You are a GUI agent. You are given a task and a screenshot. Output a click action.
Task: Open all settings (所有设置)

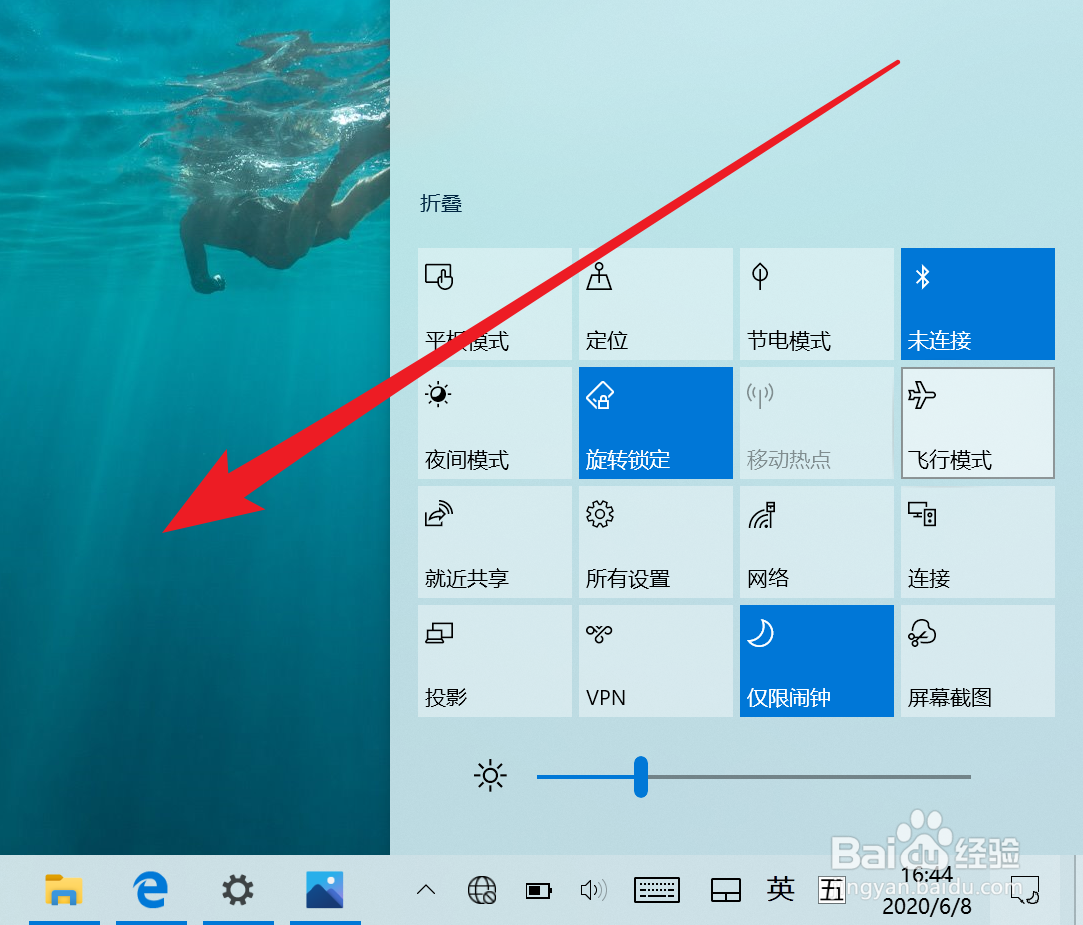point(655,542)
